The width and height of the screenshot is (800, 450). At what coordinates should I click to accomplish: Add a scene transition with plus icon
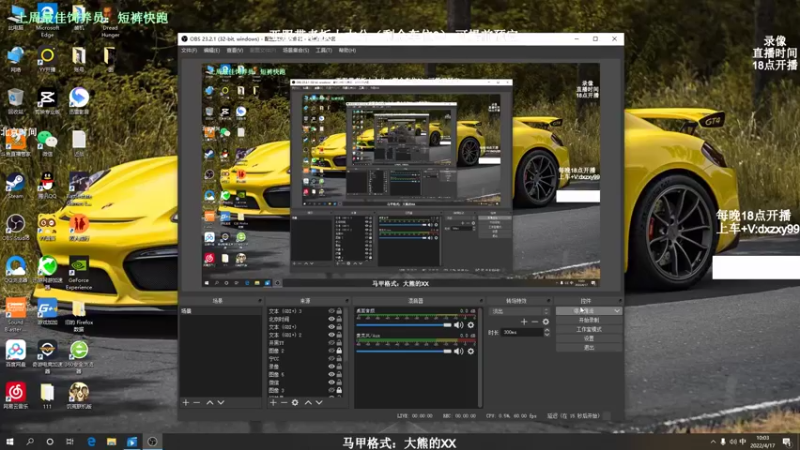(x=524, y=321)
